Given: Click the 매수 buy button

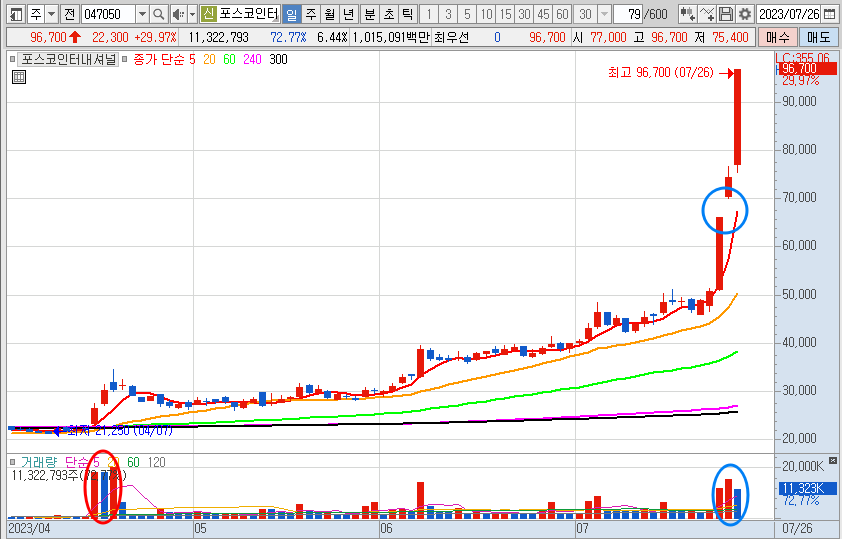Looking at the screenshot, I should (778, 37).
